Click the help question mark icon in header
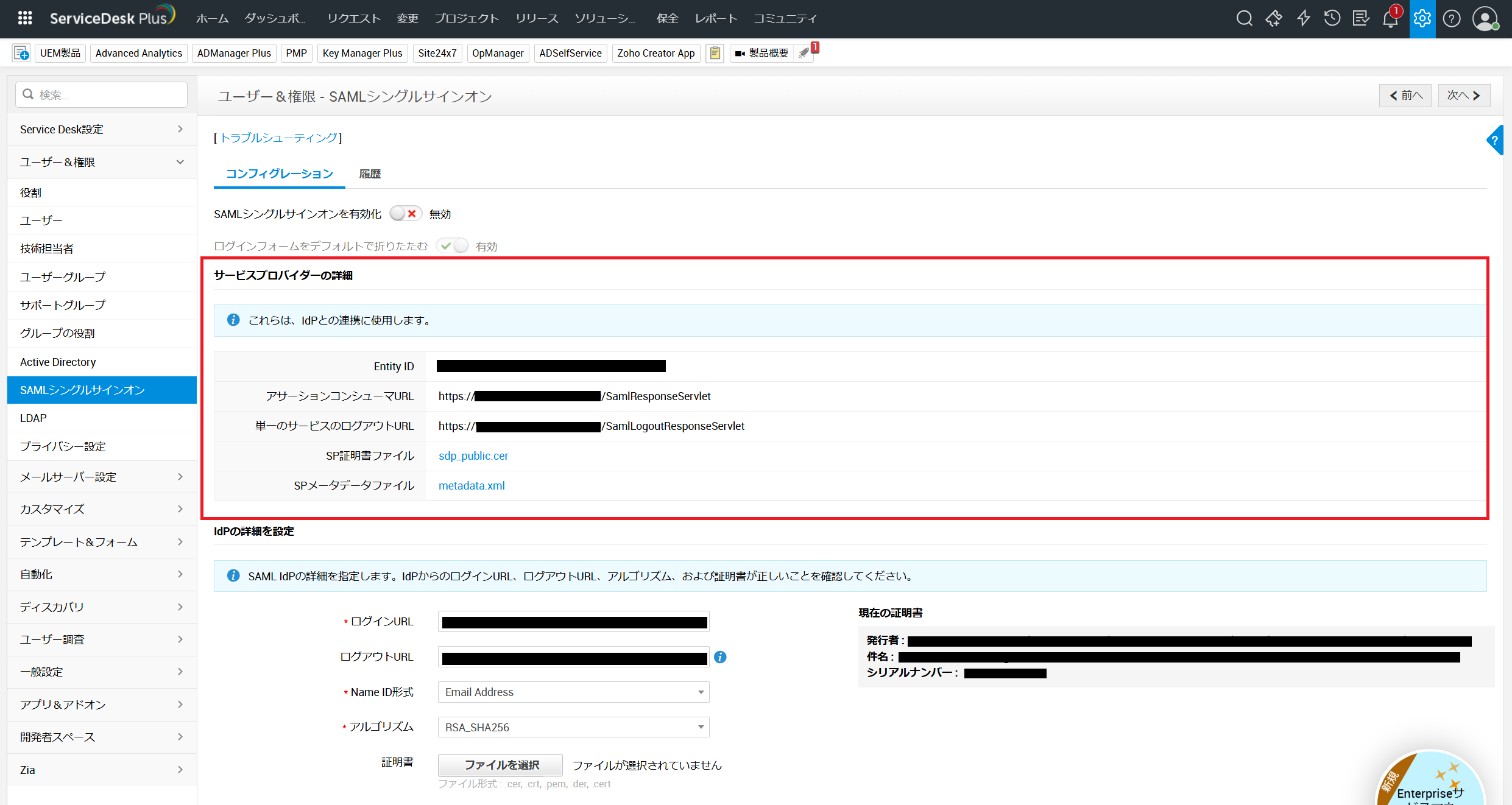 [1452, 18]
